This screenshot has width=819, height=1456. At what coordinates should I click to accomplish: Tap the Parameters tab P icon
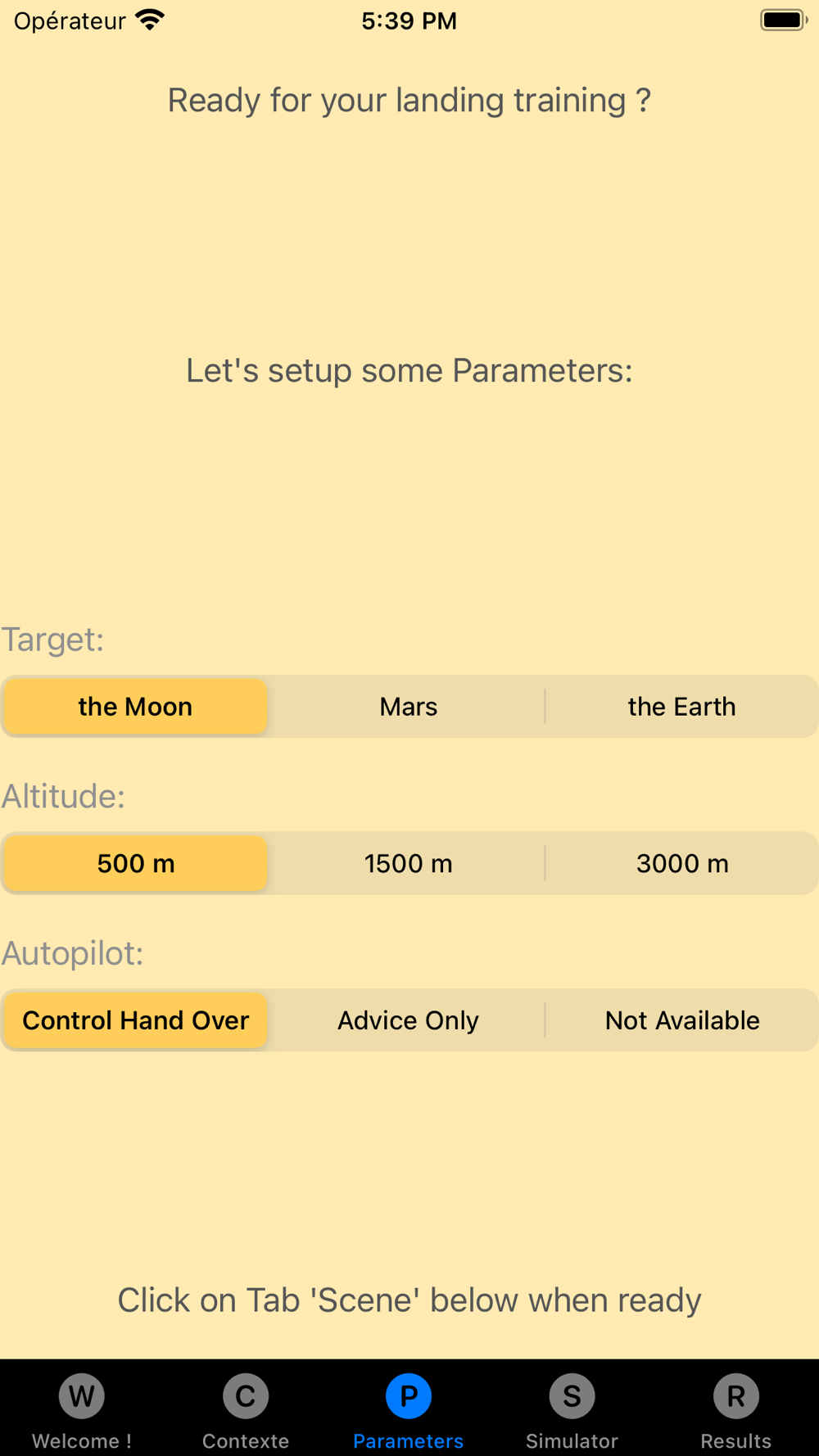pyautogui.click(x=409, y=1396)
